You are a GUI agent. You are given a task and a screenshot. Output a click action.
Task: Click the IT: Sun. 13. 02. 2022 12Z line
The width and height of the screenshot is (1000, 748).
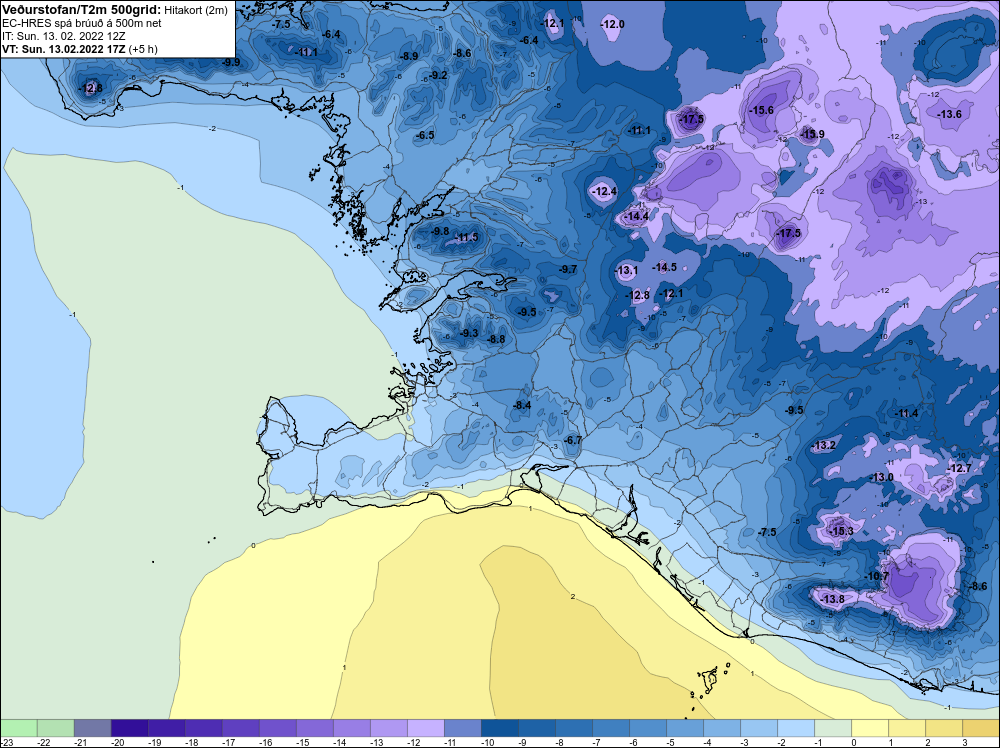[64, 36]
